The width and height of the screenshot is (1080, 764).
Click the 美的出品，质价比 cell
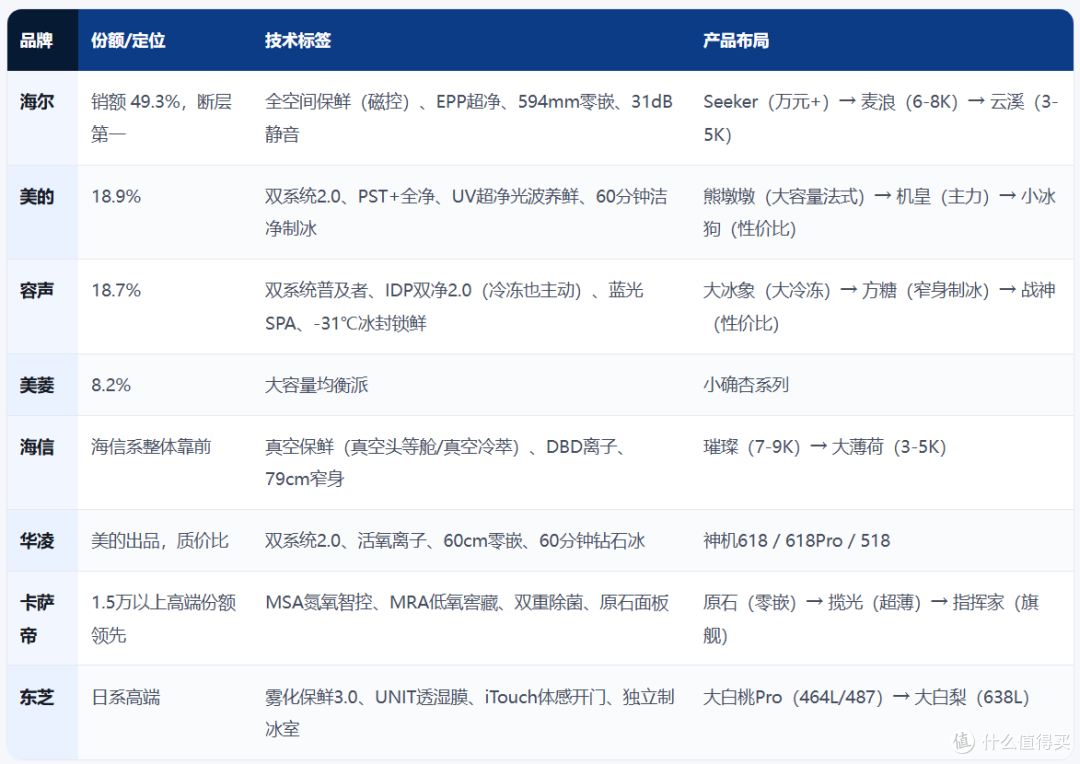(x=165, y=540)
